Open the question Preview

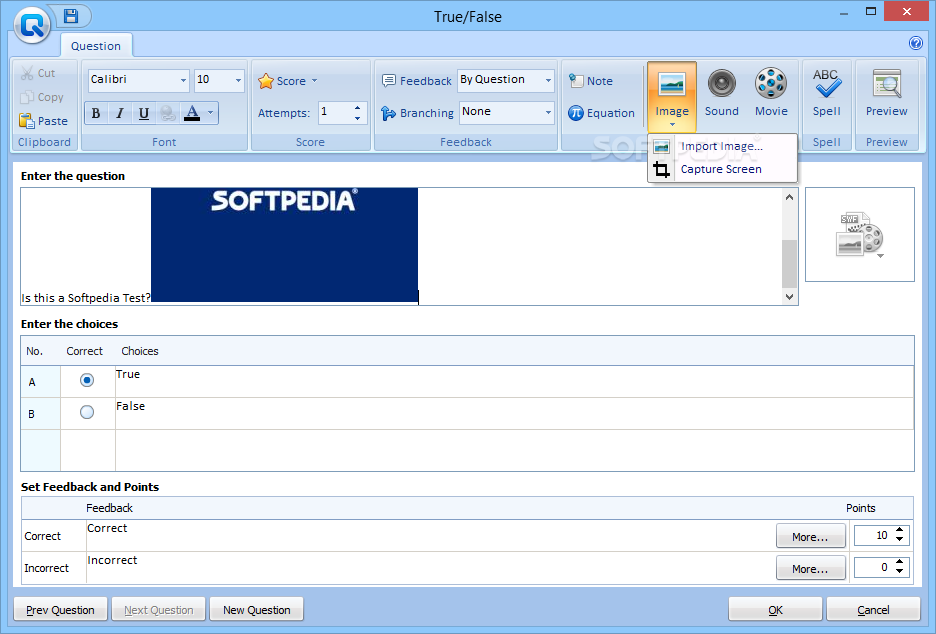click(x=886, y=93)
